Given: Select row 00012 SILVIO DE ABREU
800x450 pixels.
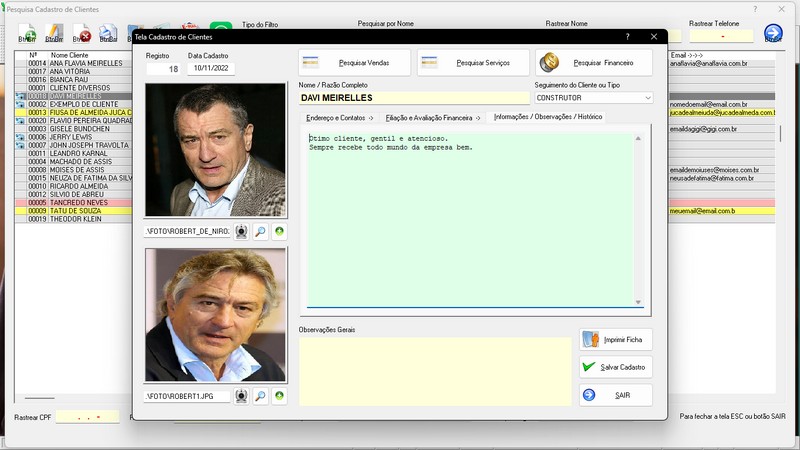Looking at the screenshot, I should (x=75, y=194).
